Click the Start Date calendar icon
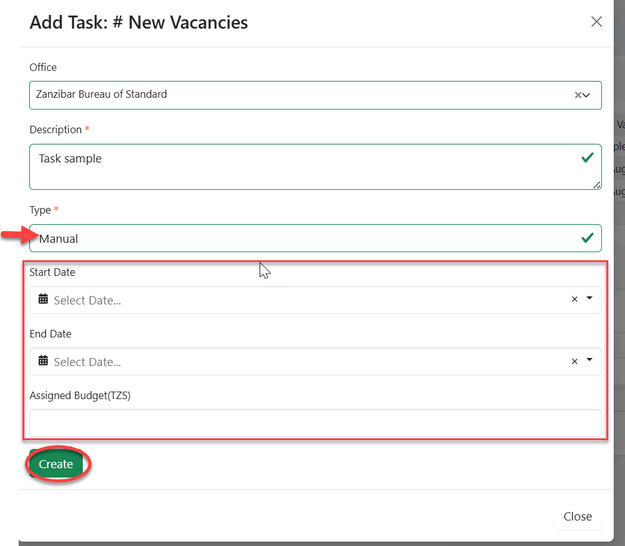Screen dimensions: 625x546 tap(43, 300)
